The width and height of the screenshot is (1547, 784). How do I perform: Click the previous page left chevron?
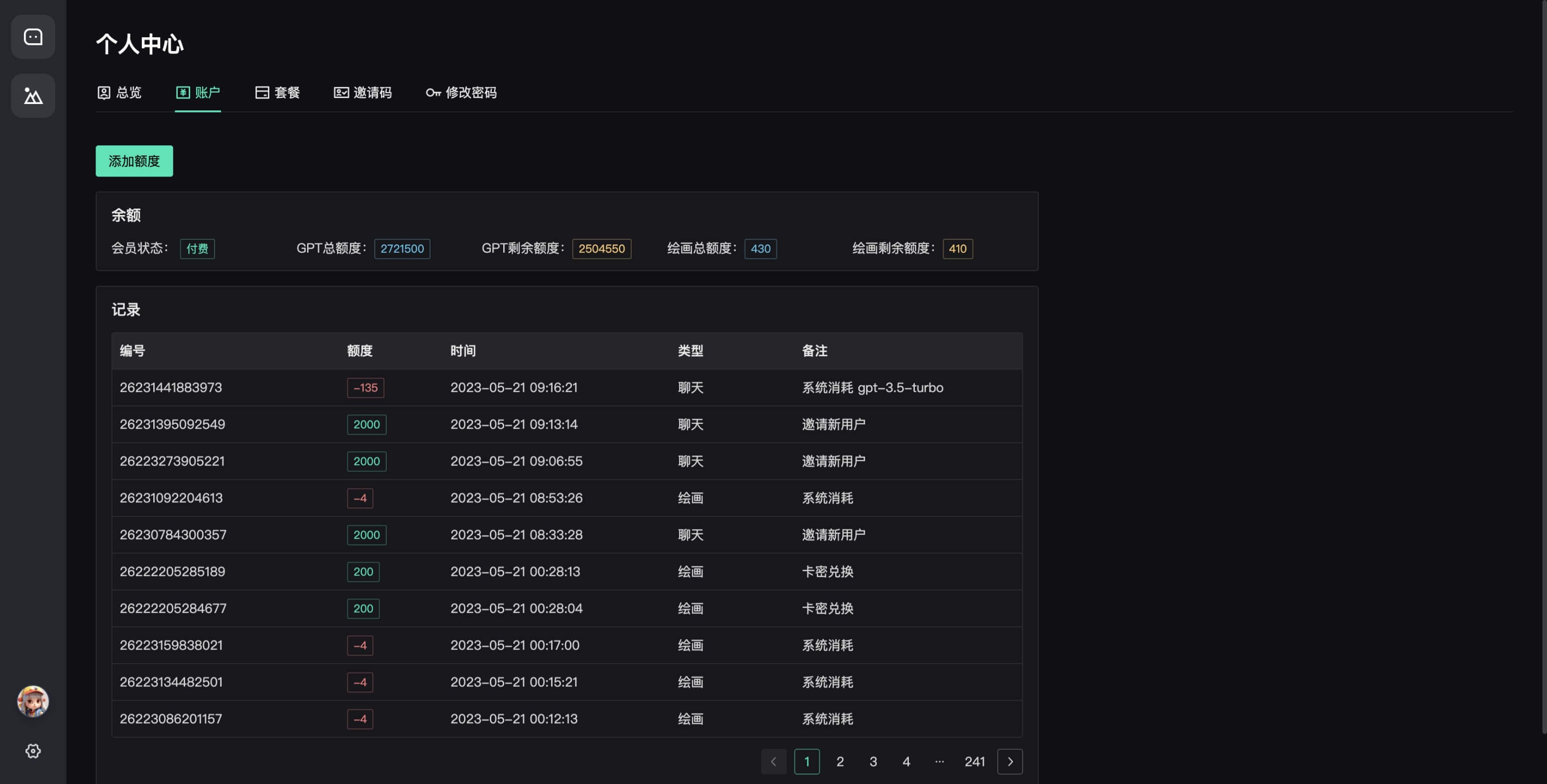[773, 762]
